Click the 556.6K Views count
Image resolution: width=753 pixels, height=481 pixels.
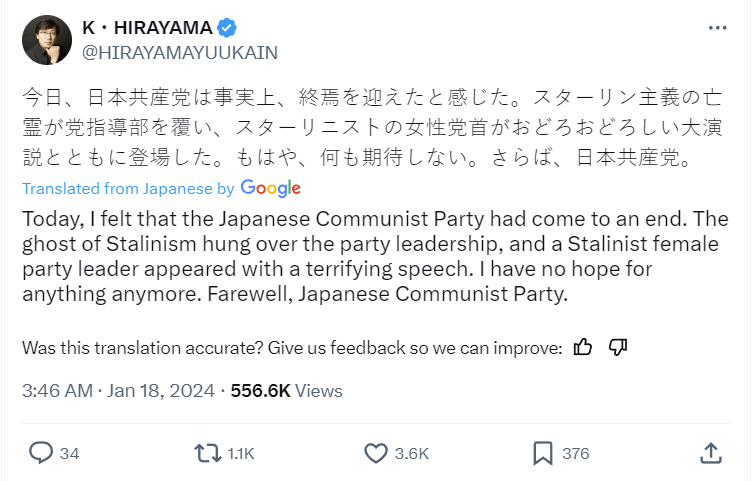(x=286, y=391)
